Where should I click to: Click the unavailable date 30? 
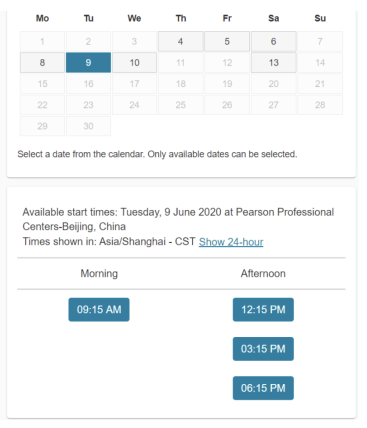pyautogui.click(x=88, y=126)
